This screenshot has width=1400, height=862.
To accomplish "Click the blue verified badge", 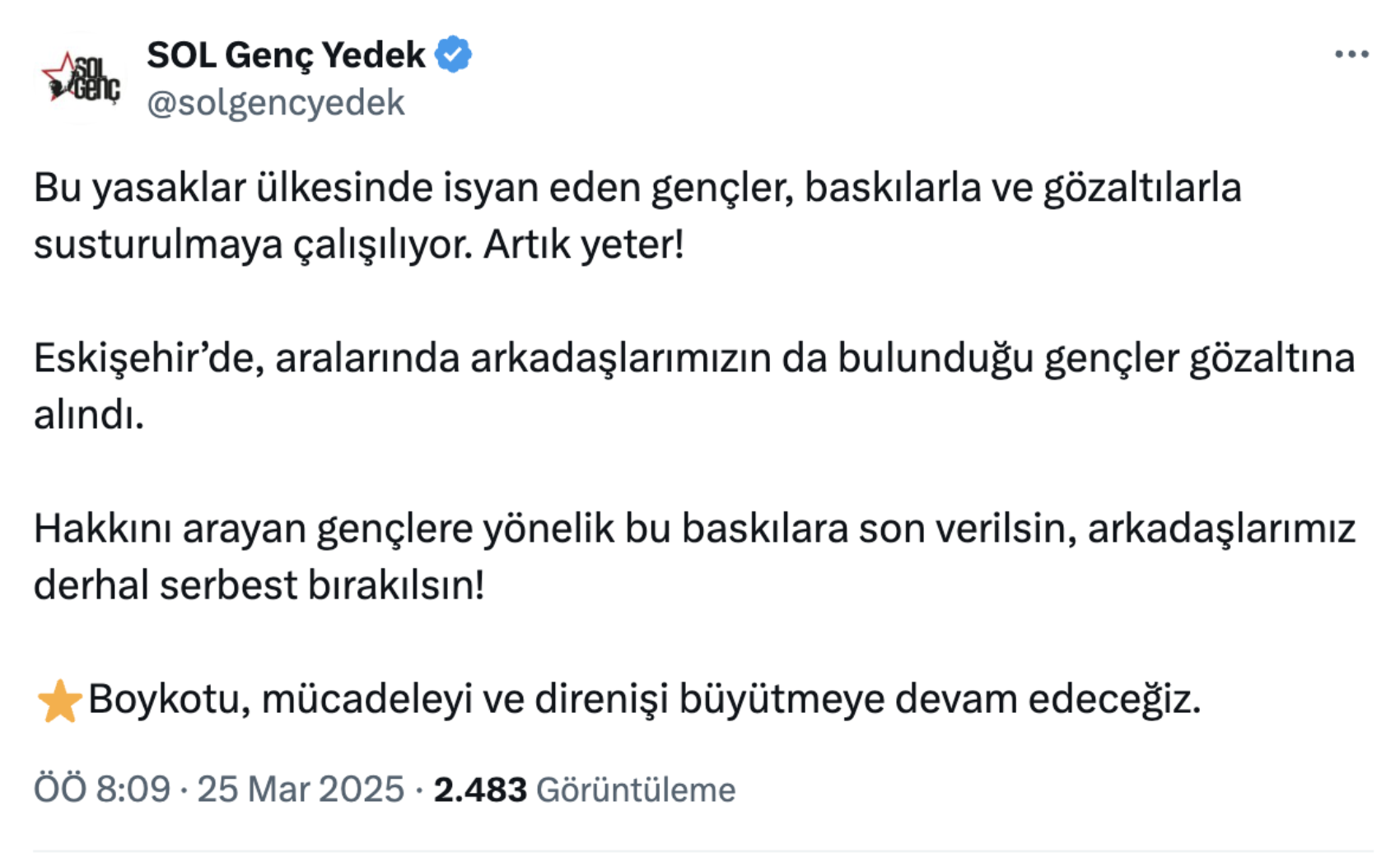I will [x=453, y=54].
